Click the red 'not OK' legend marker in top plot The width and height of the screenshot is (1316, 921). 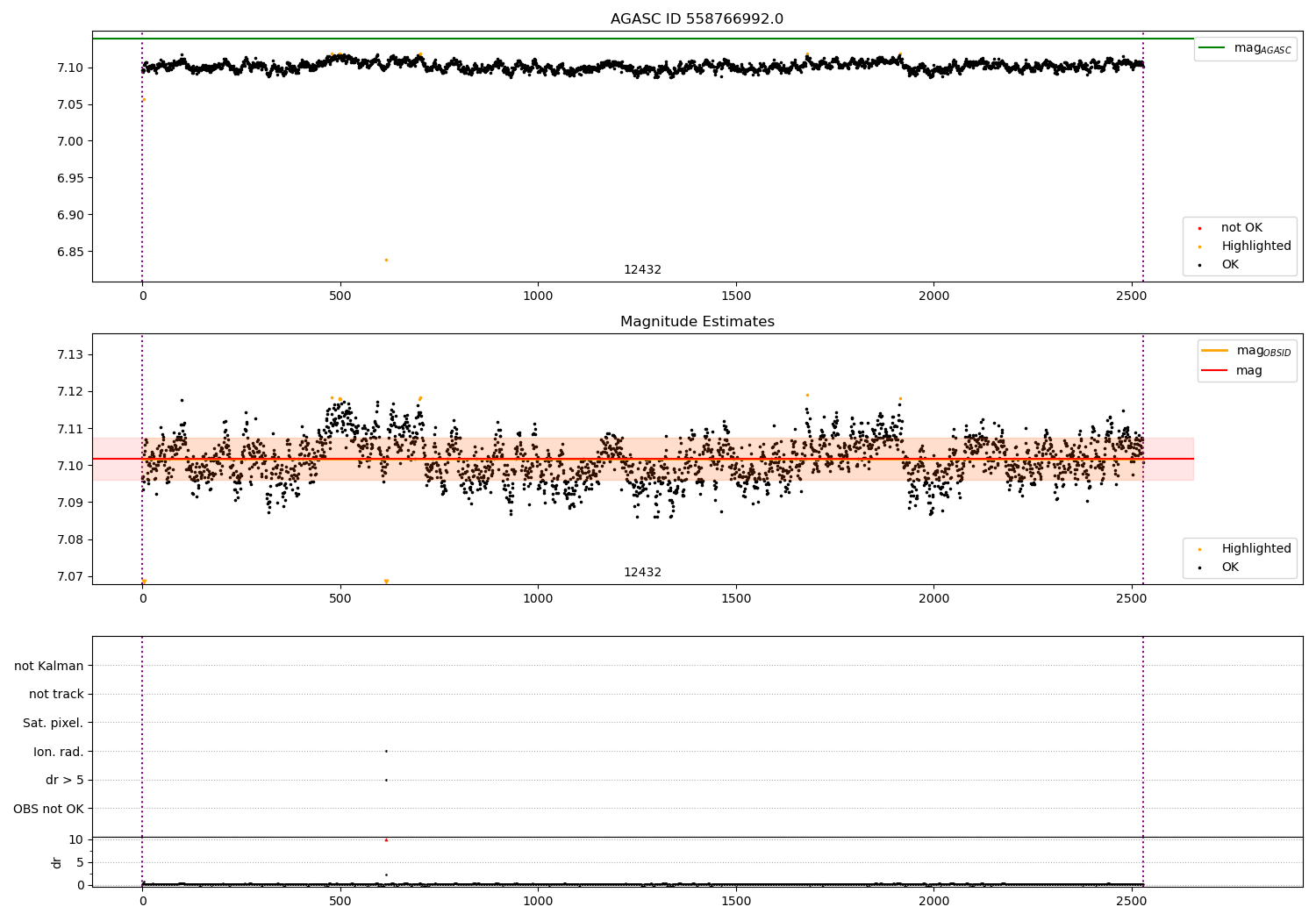1199,228
